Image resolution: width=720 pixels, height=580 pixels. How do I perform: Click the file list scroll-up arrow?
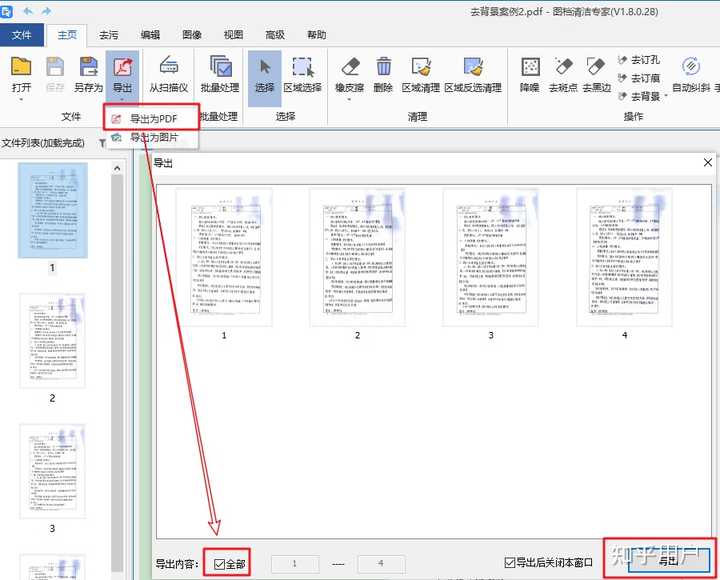(117, 169)
